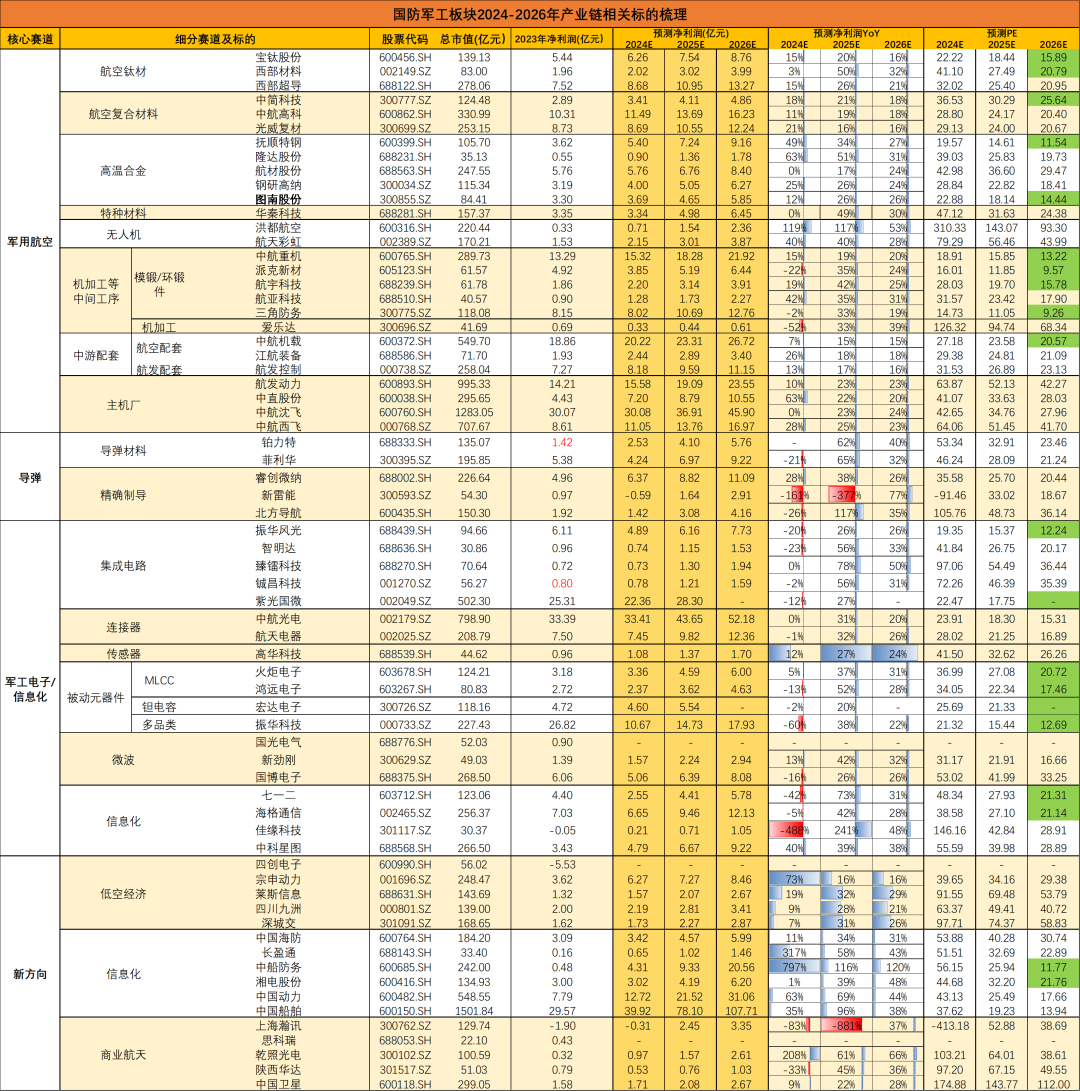Viewport: 1080px width, 1091px height.
Task: Select the 细分赛道及标的 header cell
Action: click(x=215, y=39)
